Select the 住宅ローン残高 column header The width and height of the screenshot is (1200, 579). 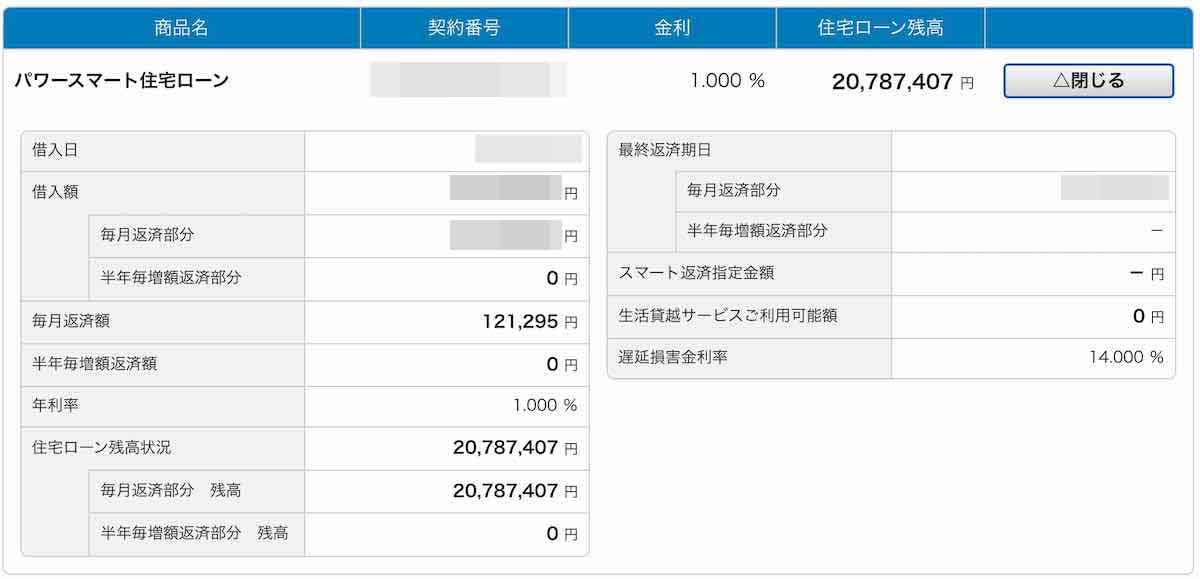coord(880,28)
